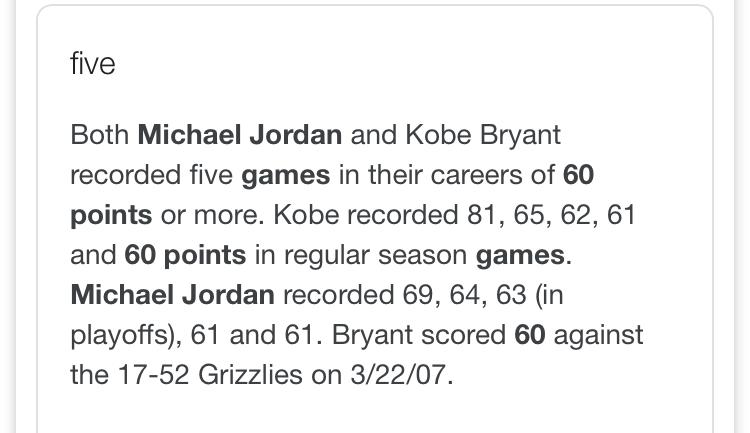Click bold "60" after "Bryant scored"
Viewport: 750px width, 433px height.
pos(529,334)
